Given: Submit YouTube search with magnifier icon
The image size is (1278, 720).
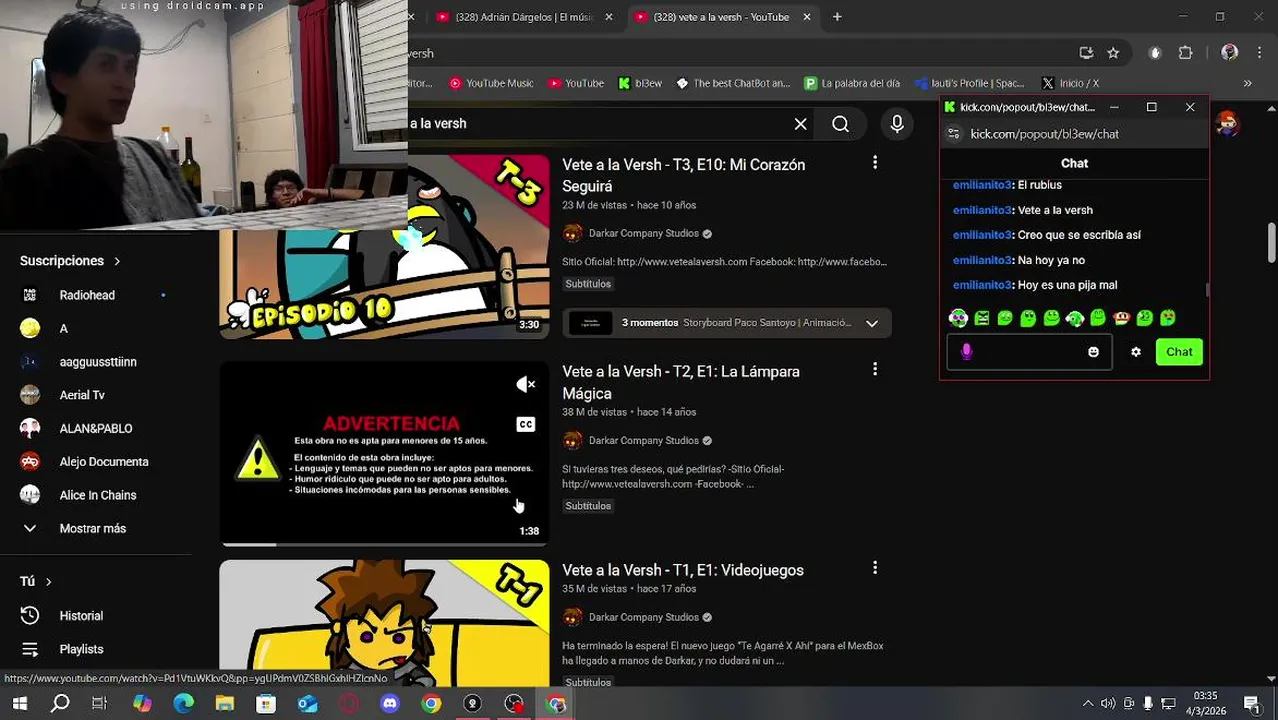Looking at the screenshot, I should coord(840,124).
